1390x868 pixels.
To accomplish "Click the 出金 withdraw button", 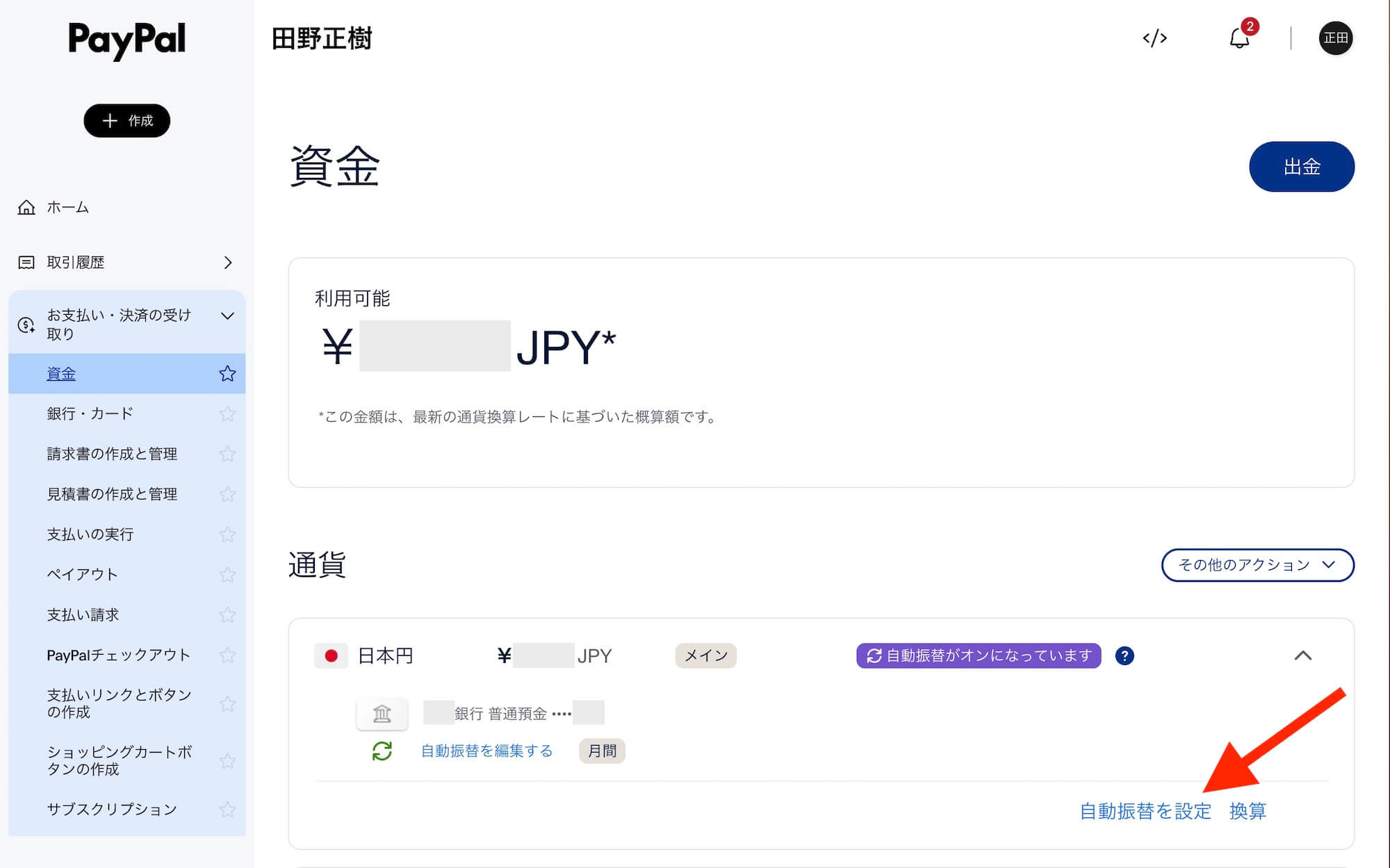I will coord(1301,167).
